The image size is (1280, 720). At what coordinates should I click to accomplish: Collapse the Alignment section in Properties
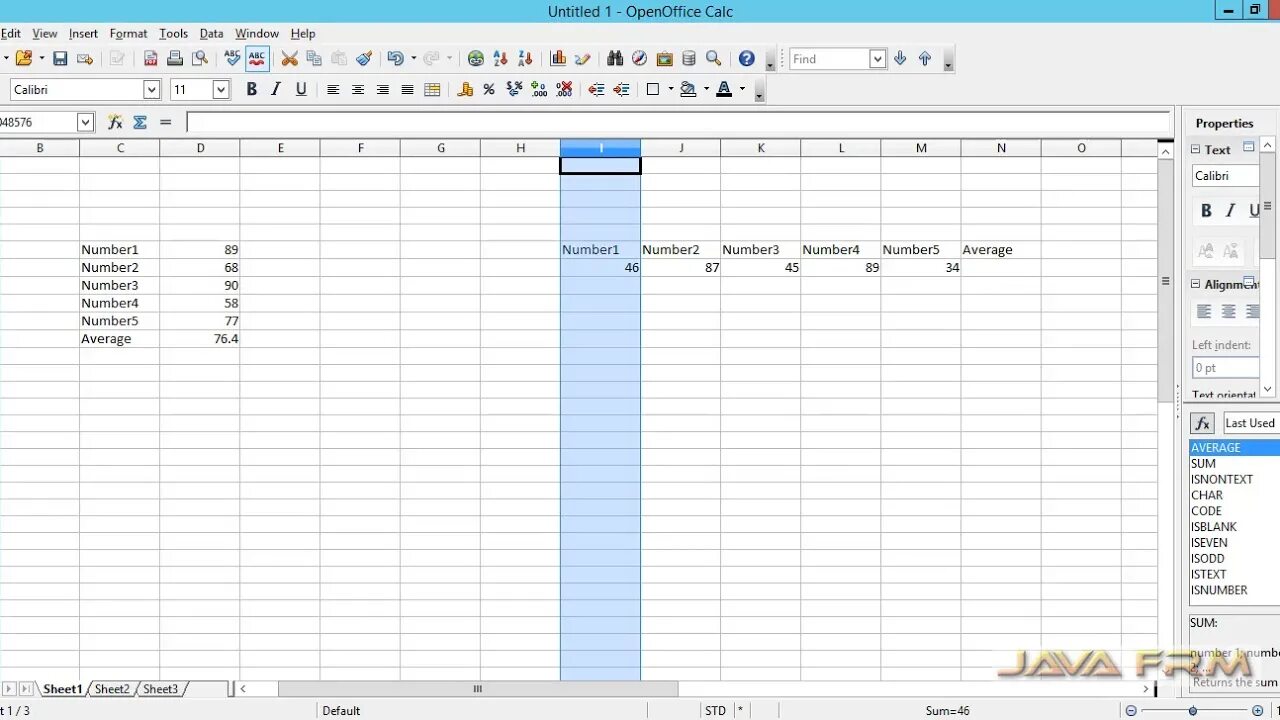pos(1196,284)
